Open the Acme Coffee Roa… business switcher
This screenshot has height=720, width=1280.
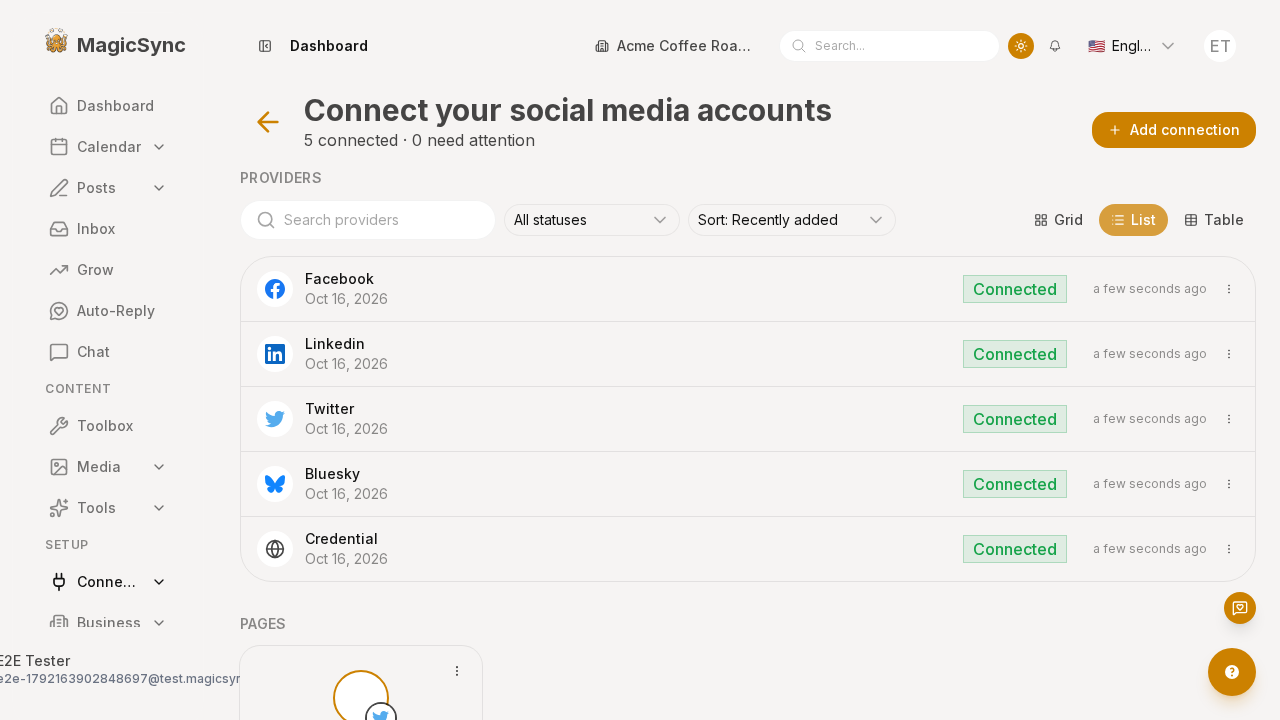pos(673,46)
